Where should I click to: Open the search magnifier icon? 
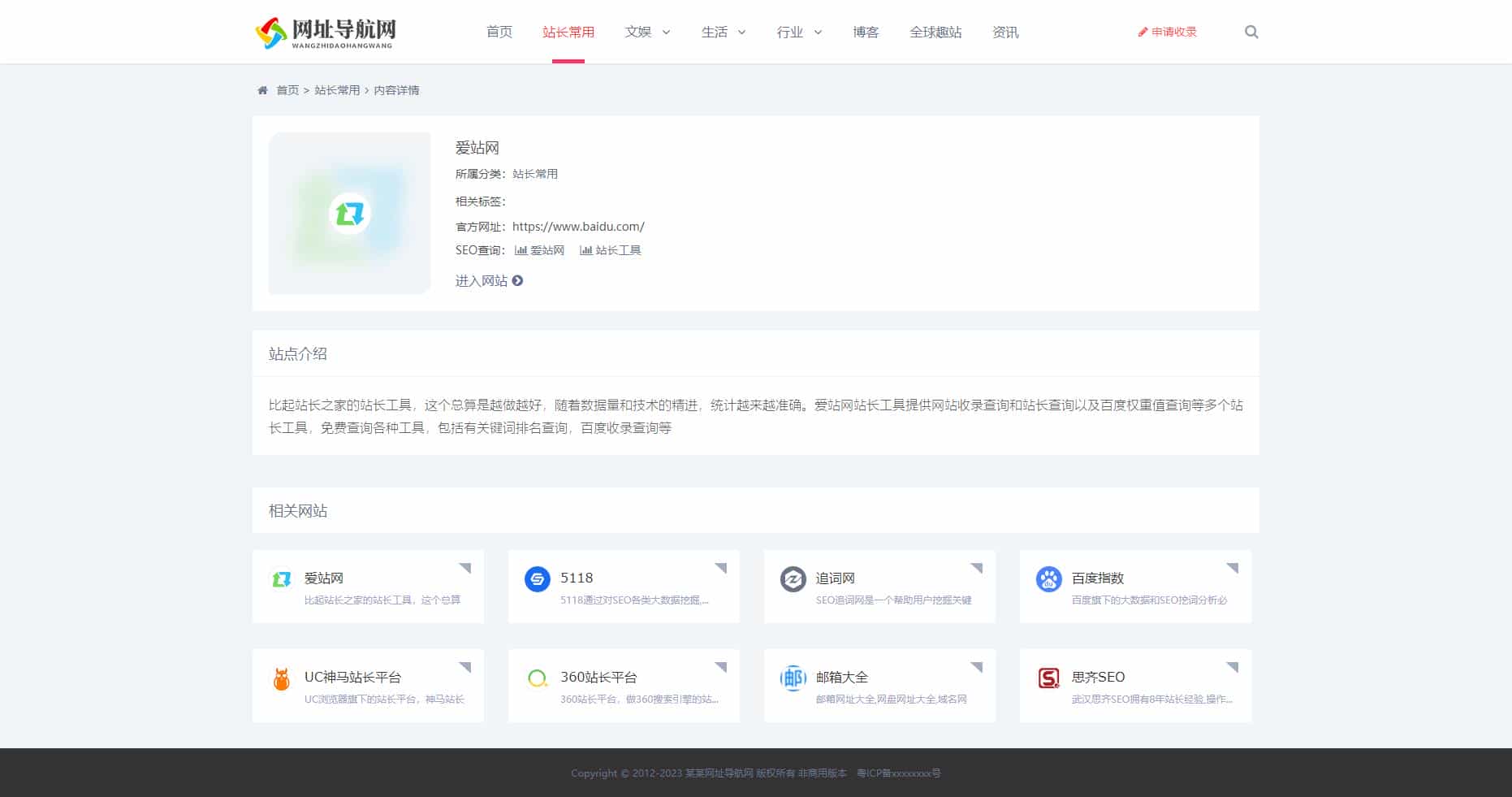pyautogui.click(x=1251, y=32)
